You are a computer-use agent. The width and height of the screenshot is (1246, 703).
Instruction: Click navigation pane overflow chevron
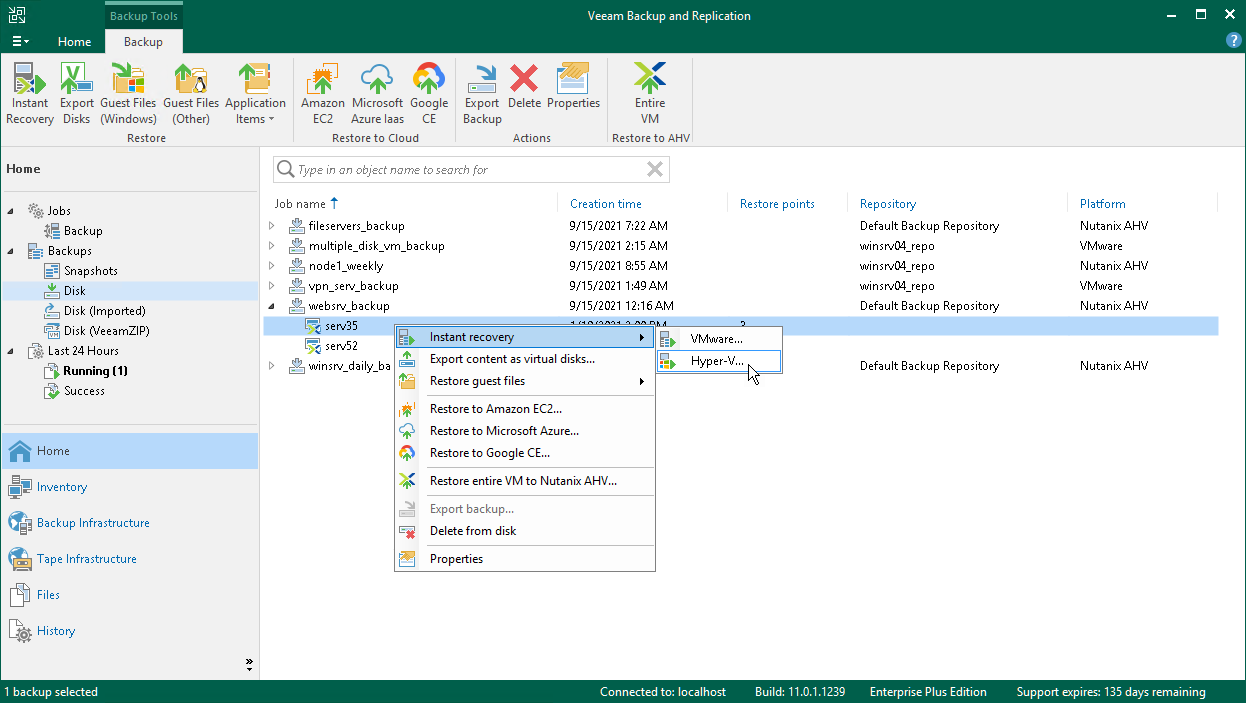[x=249, y=664]
